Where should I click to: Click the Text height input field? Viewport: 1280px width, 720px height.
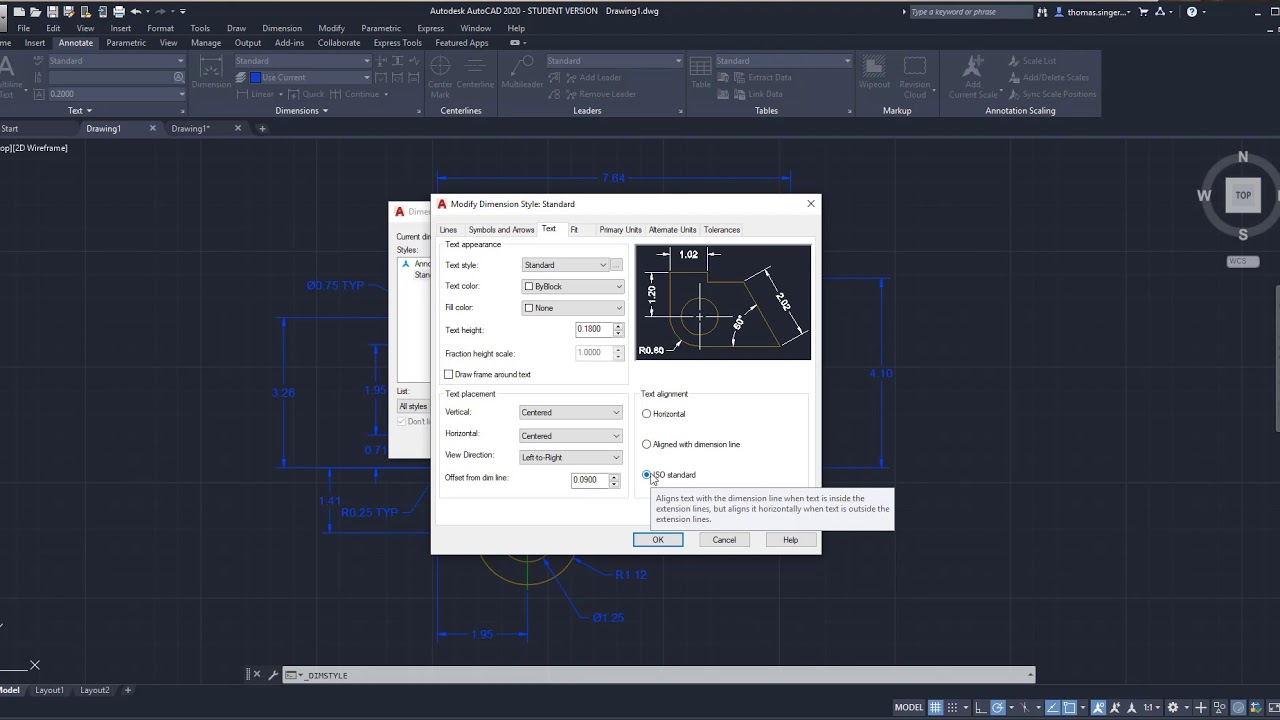593,329
